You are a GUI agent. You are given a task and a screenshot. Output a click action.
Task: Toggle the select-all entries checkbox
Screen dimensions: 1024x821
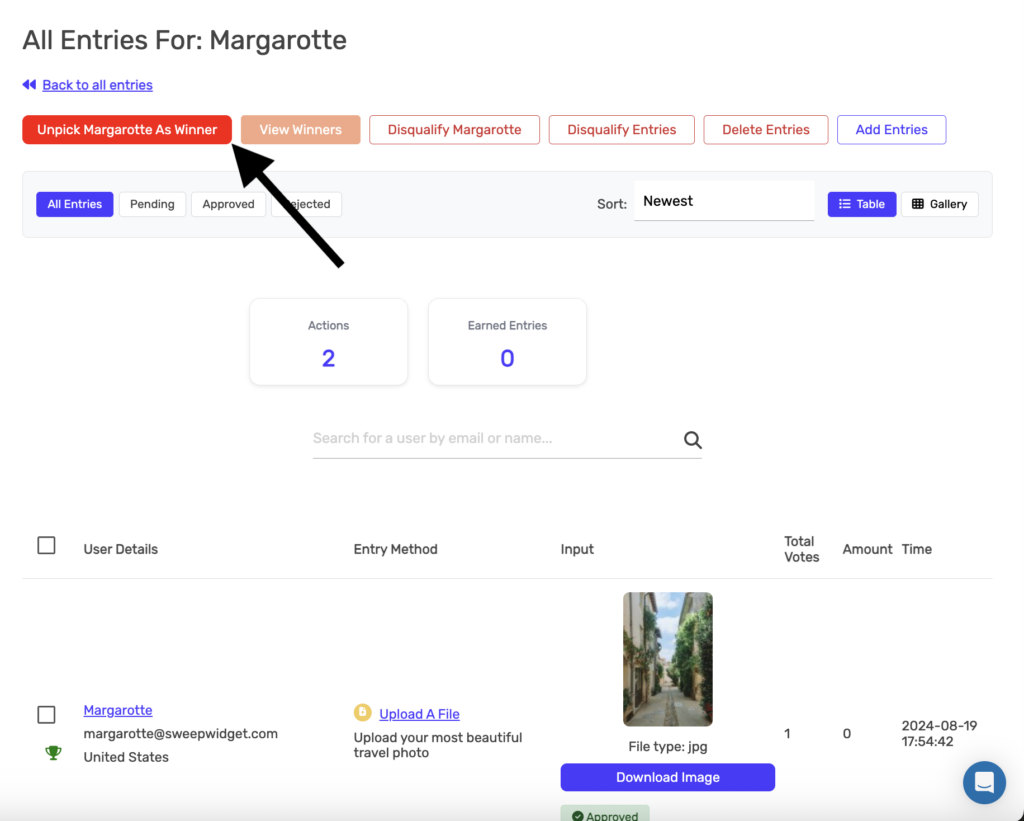46,545
